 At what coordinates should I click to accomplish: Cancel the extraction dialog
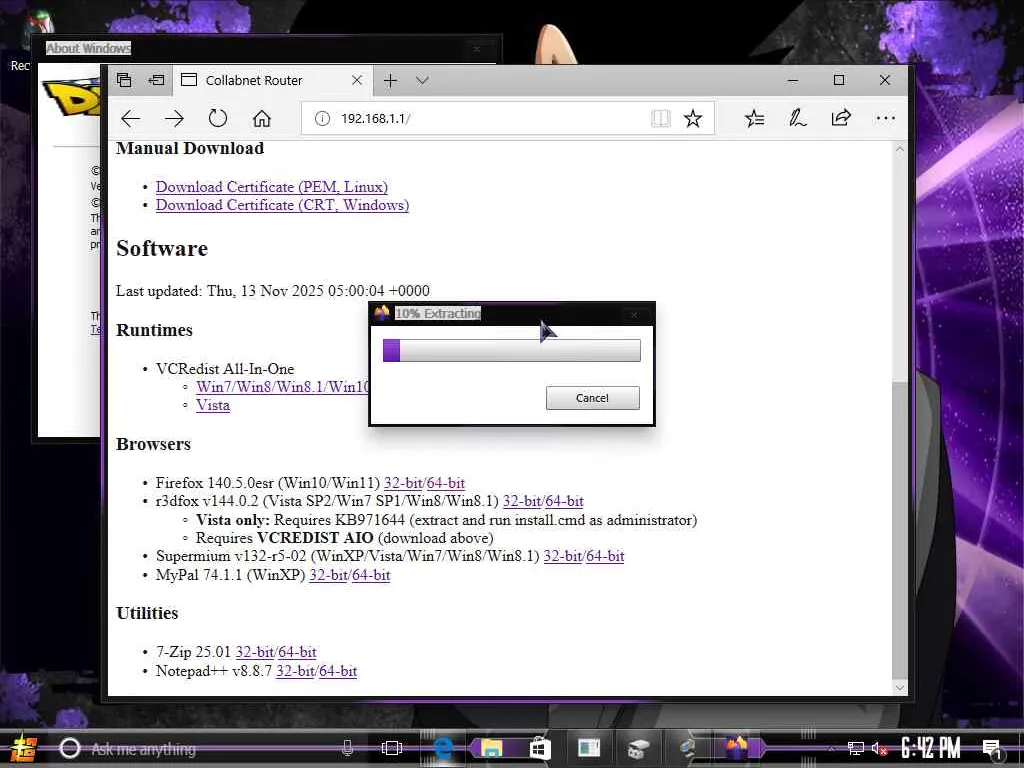pyautogui.click(x=592, y=398)
